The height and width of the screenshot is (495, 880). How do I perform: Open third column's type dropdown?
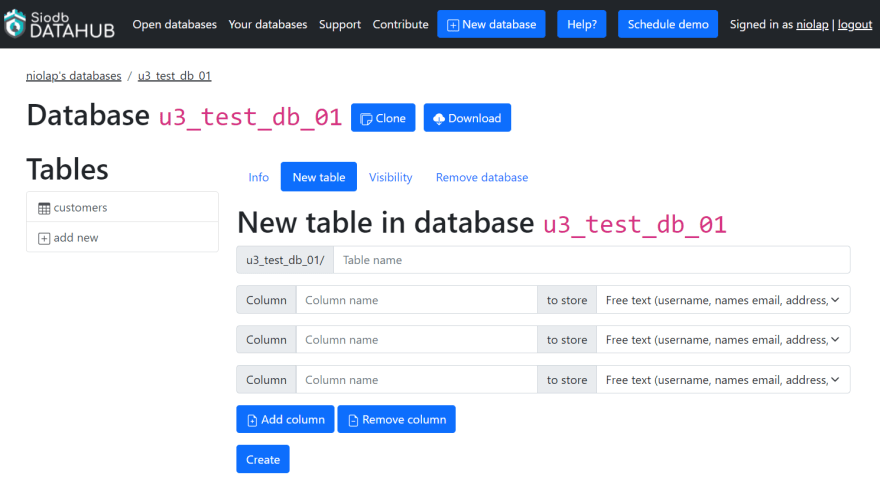click(x=723, y=380)
